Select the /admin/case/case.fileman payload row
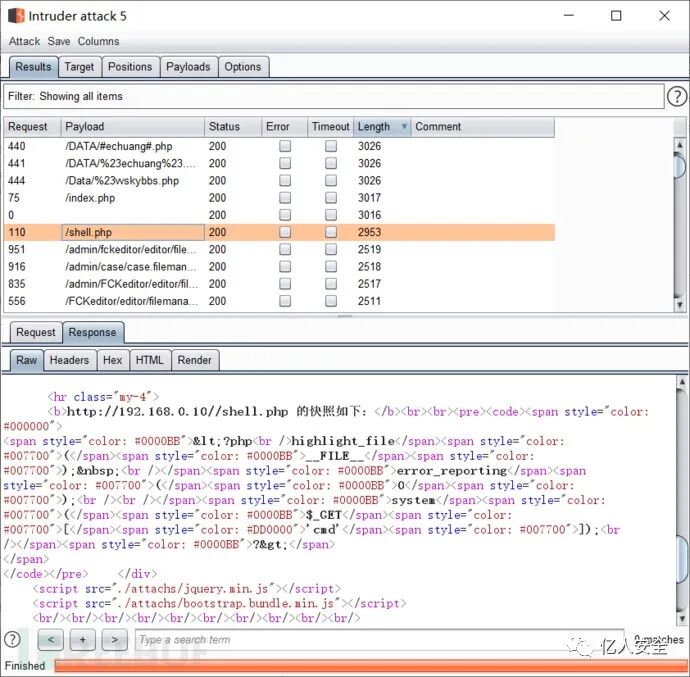The height and width of the screenshot is (677, 690). tap(279, 266)
